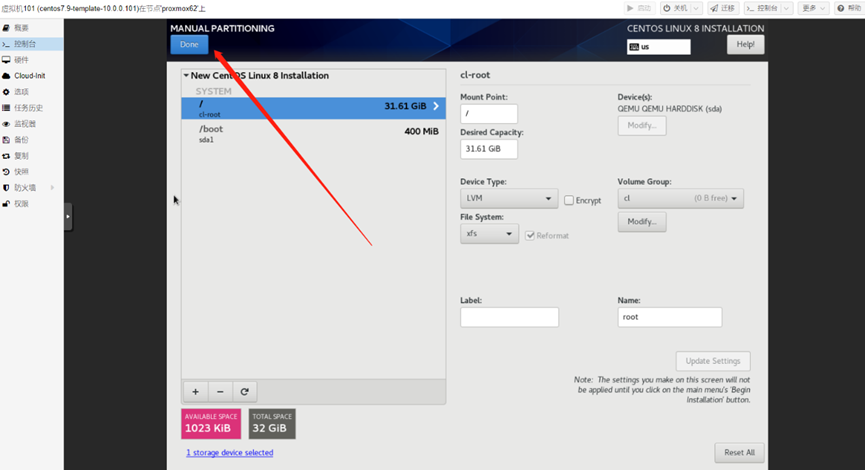Click the Available Space 1023 KiB indicator
The image size is (865, 470).
point(211,424)
